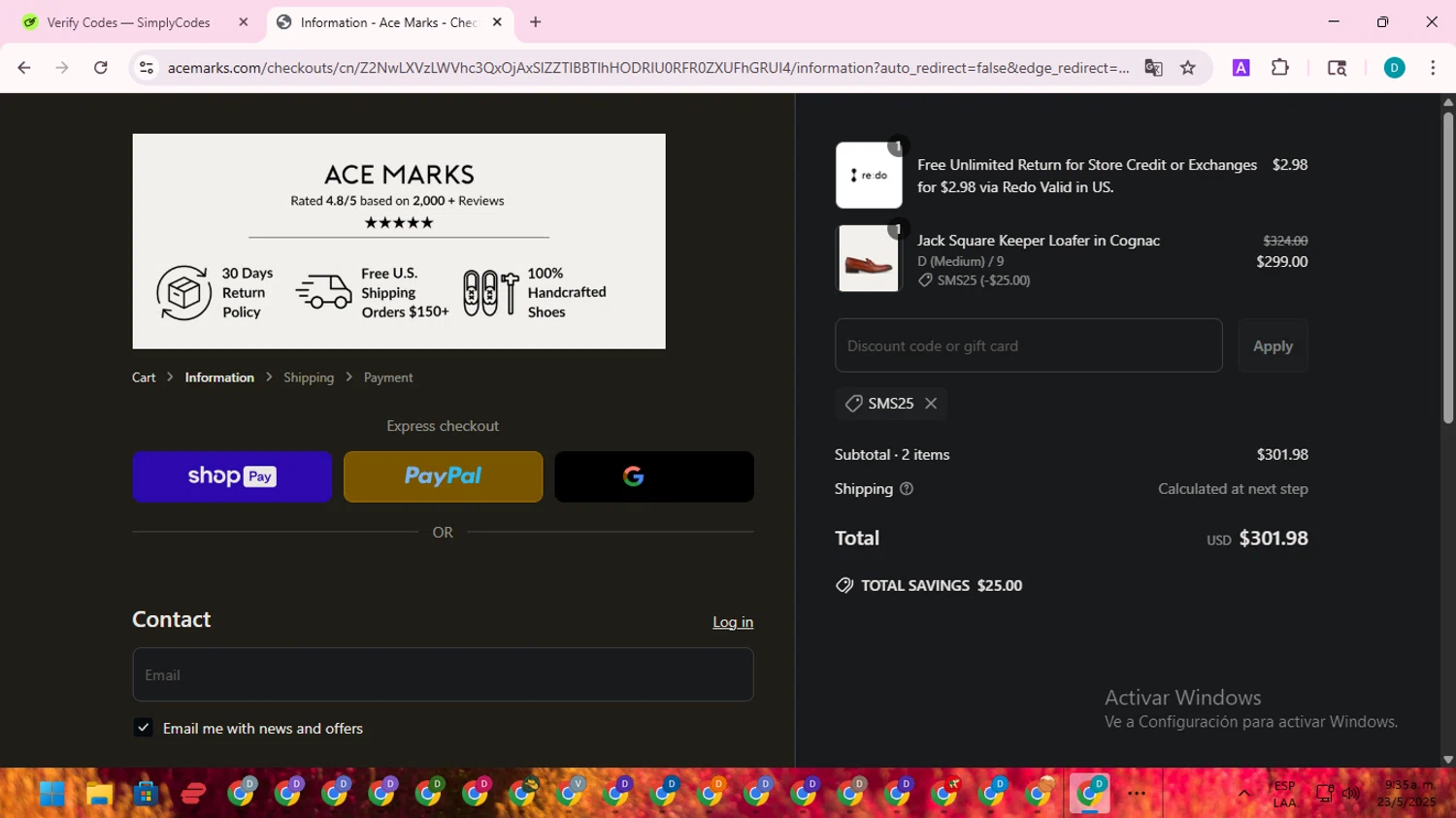This screenshot has height=818, width=1456.
Task: Apply the discount code
Action: point(1273,345)
